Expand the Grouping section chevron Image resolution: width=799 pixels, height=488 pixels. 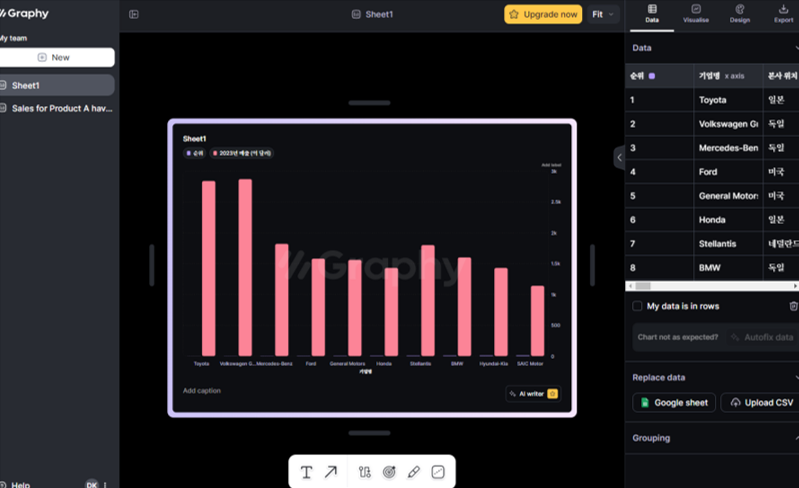(796, 438)
